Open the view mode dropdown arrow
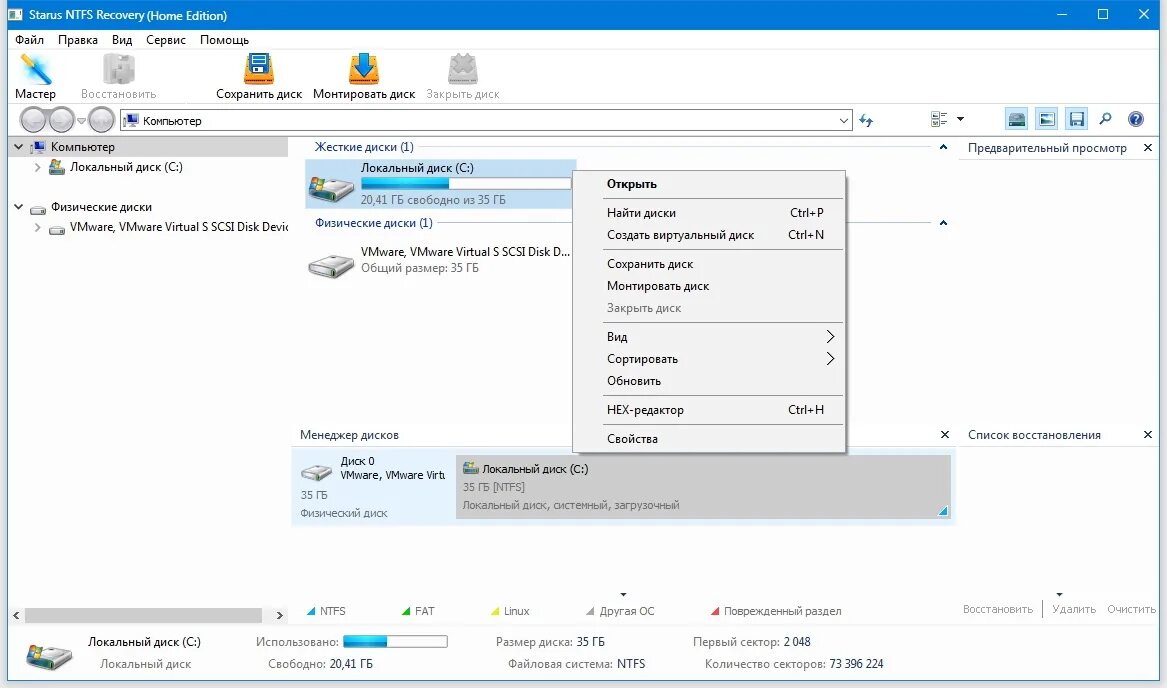The width and height of the screenshot is (1167, 688). tap(960, 119)
